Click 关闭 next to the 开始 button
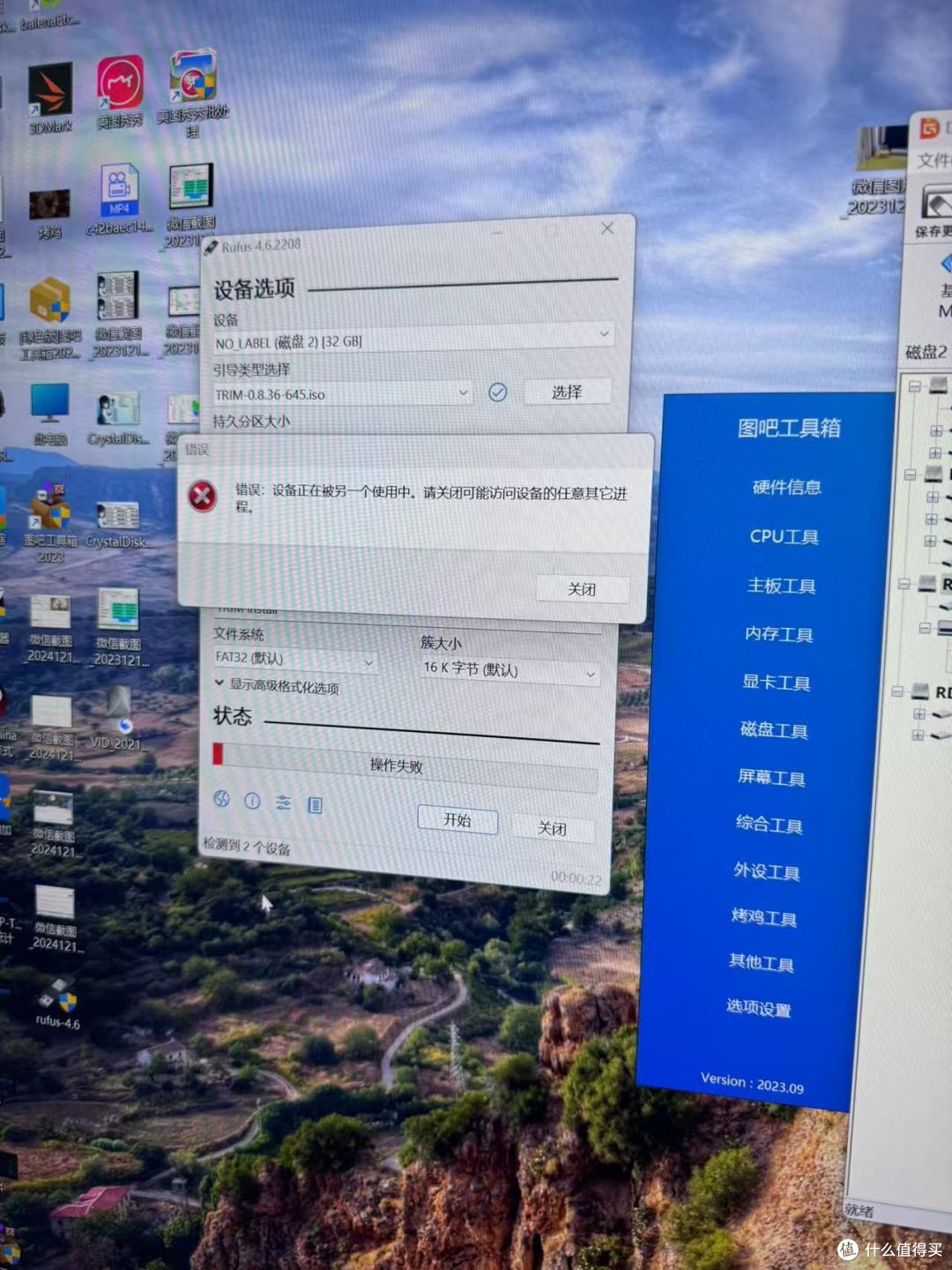Viewport: 952px width, 1270px height. coord(552,828)
